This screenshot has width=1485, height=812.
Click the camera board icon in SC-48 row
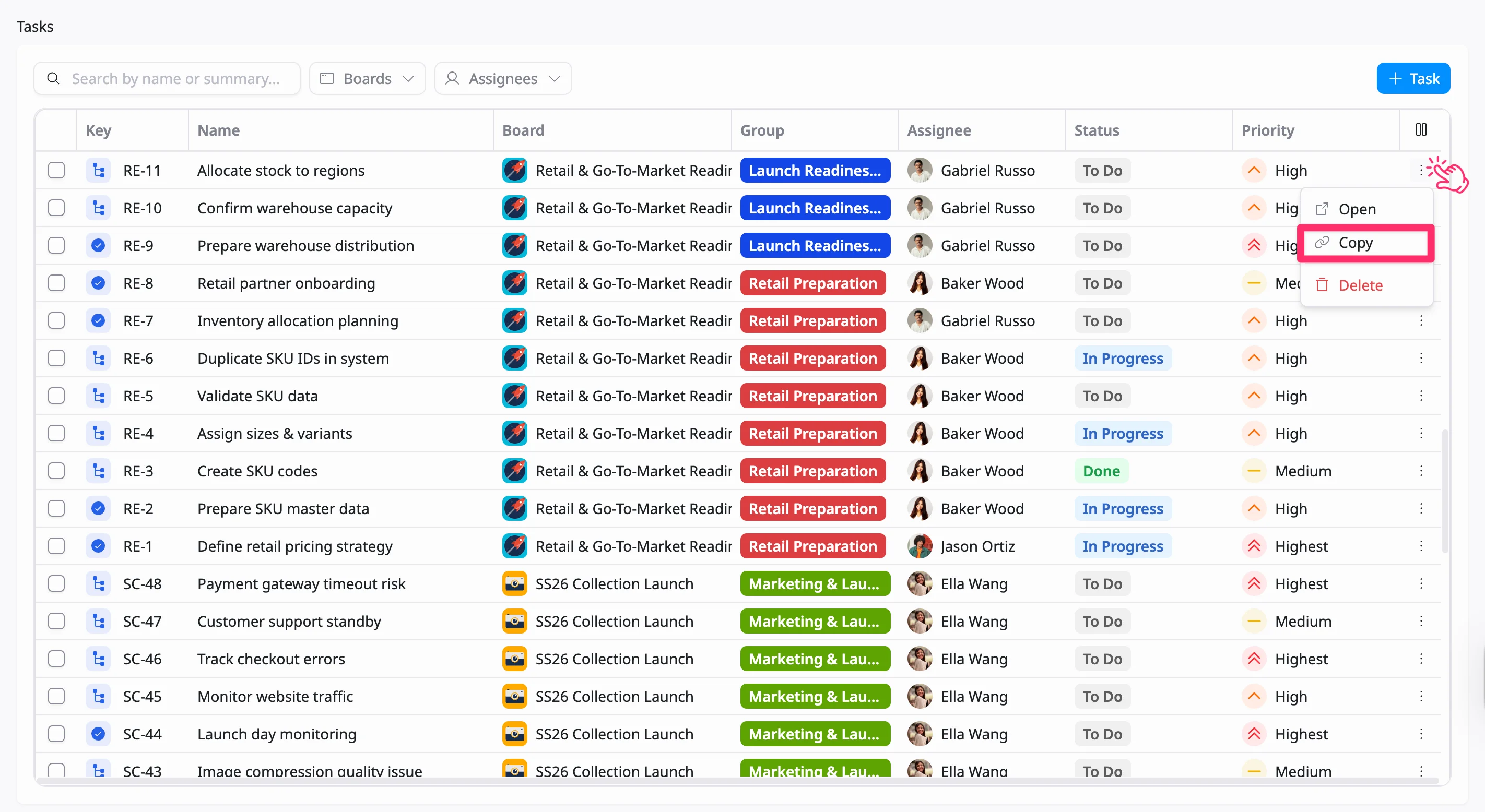(514, 584)
